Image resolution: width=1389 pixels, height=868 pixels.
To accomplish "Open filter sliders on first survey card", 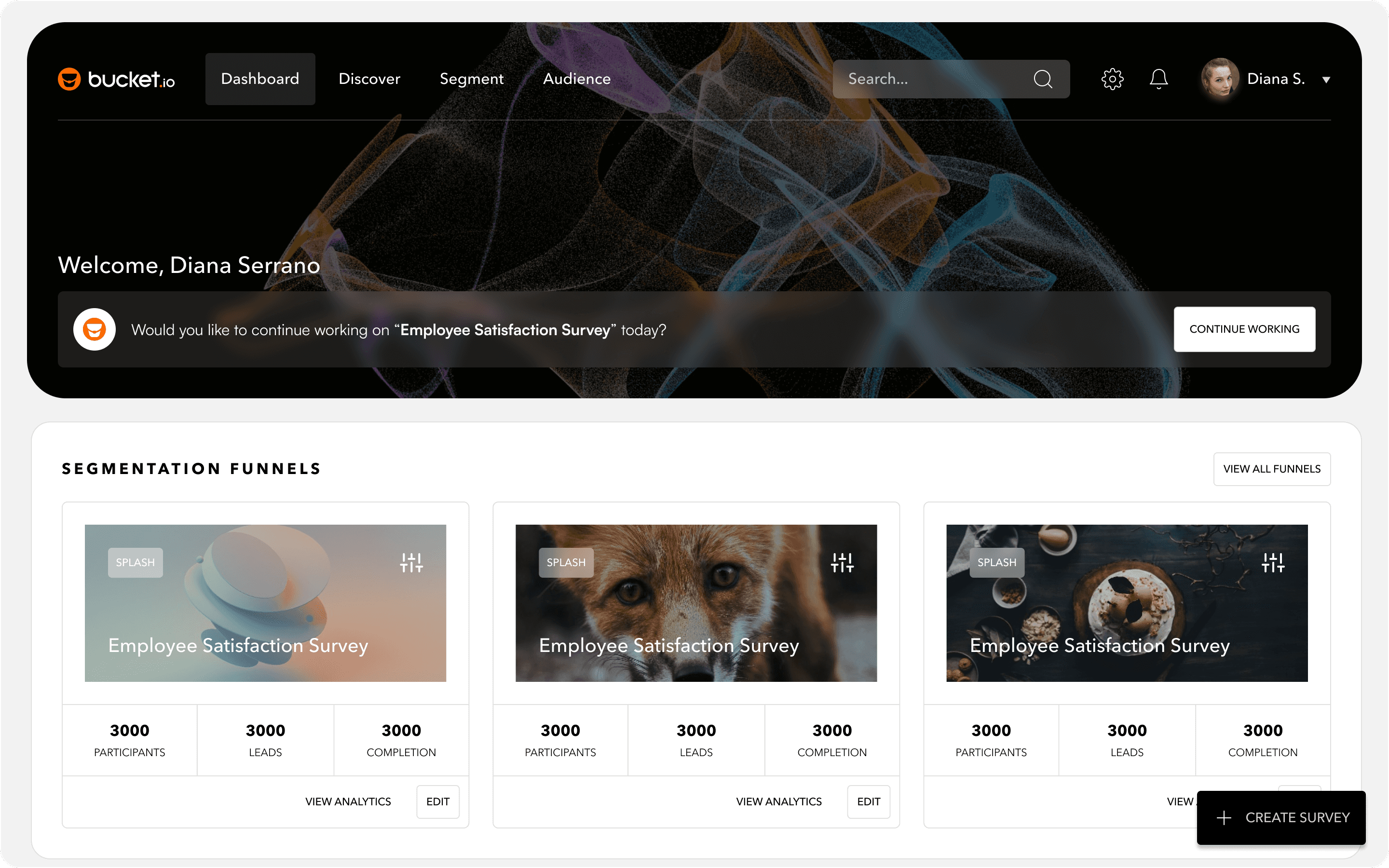I will pos(411,563).
